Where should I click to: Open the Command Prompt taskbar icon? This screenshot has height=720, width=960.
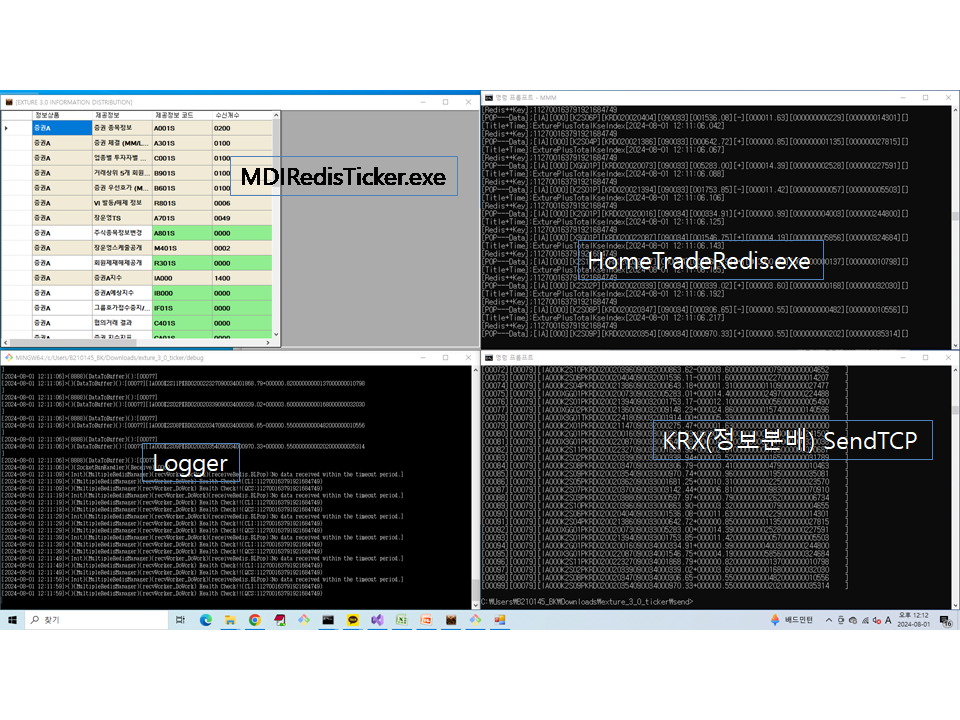pos(328,620)
